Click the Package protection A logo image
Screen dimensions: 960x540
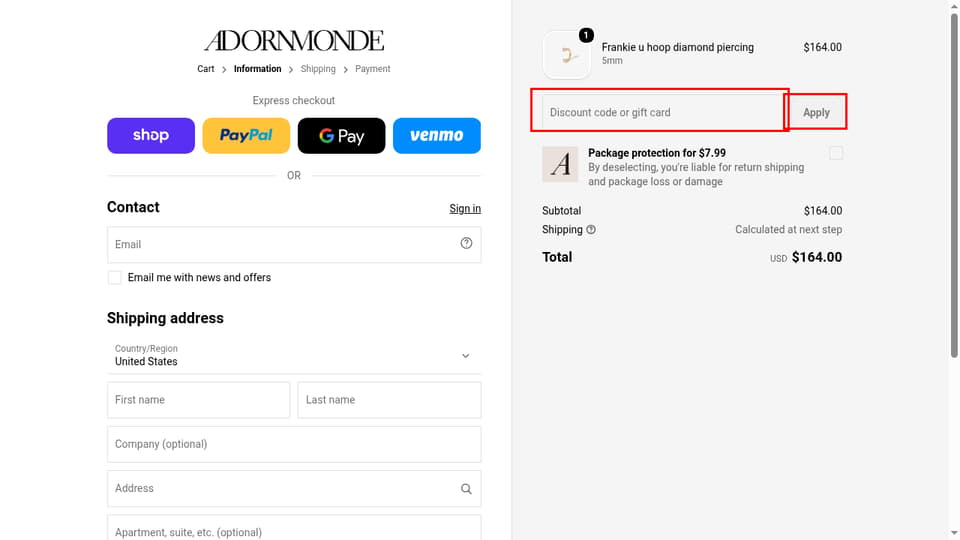tap(560, 164)
